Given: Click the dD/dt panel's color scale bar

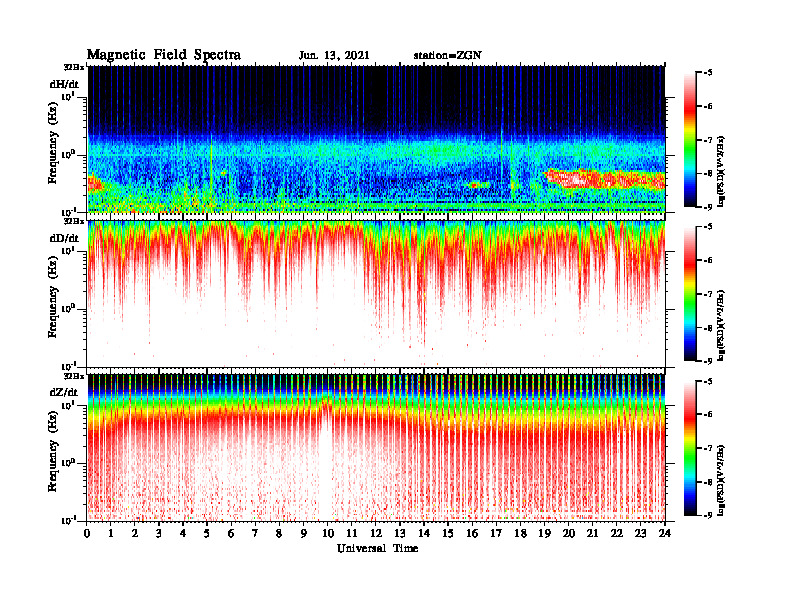Looking at the screenshot, I should [690, 294].
